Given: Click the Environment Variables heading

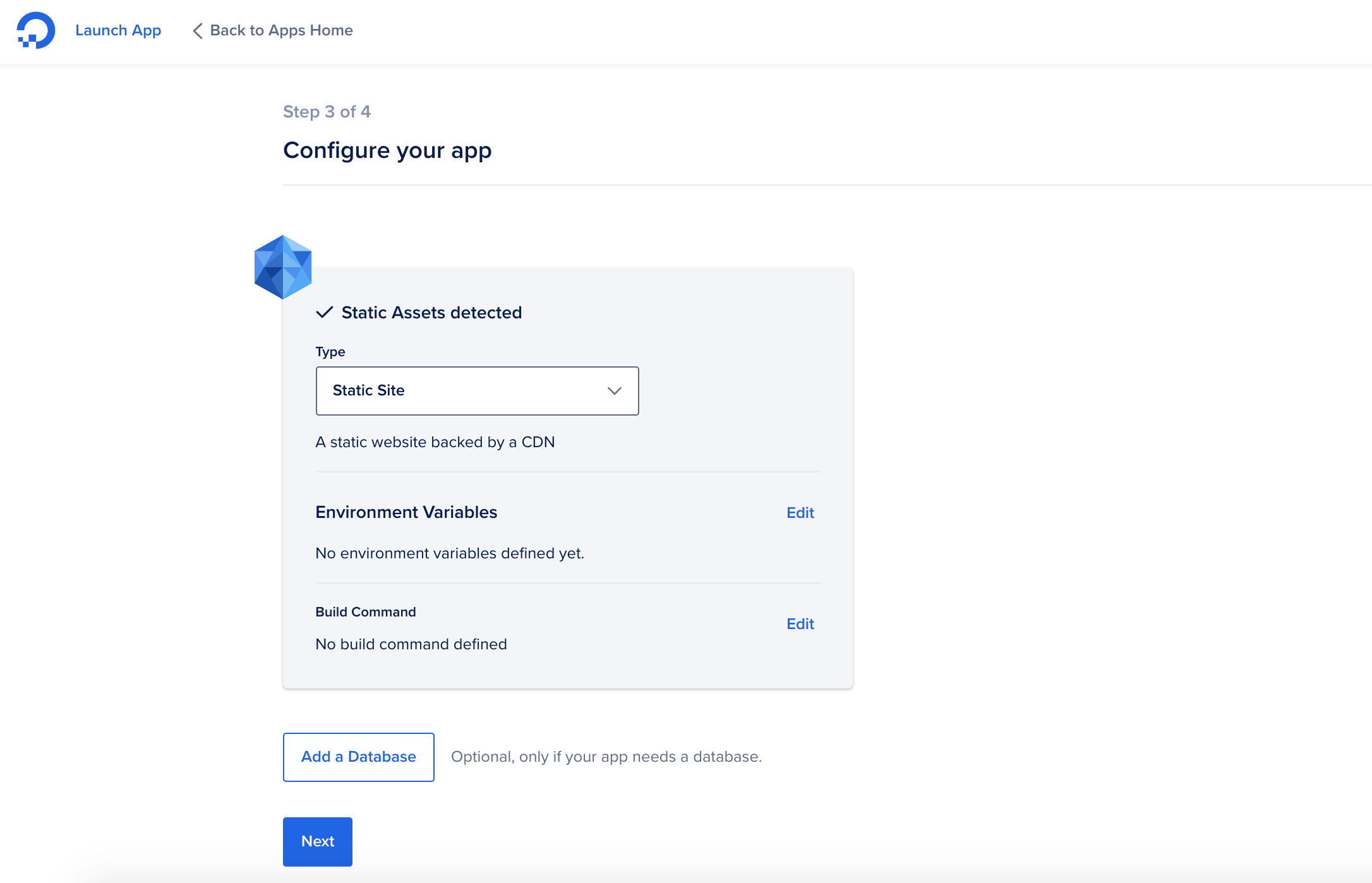Looking at the screenshot, I should pyautogui.click(x=406, y=512).
